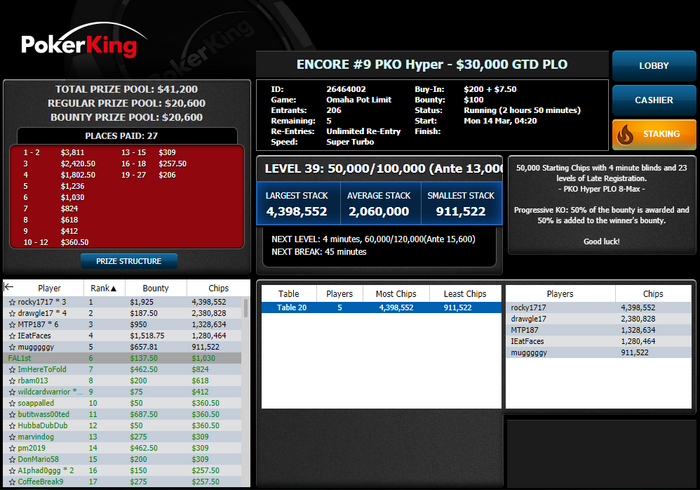Open the Lobby button
The height and width of the screenshot is (490, 700).
click(654, 66)
